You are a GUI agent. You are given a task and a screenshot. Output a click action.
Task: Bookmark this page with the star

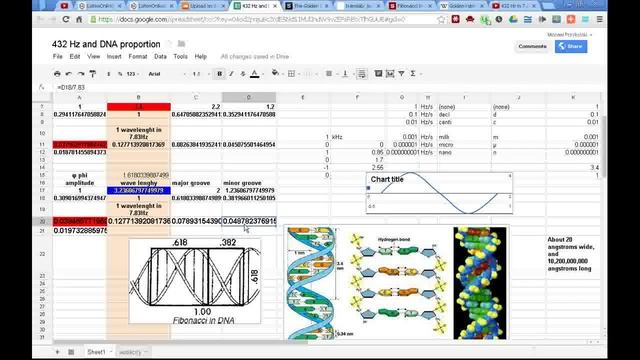tap(441, 19)
